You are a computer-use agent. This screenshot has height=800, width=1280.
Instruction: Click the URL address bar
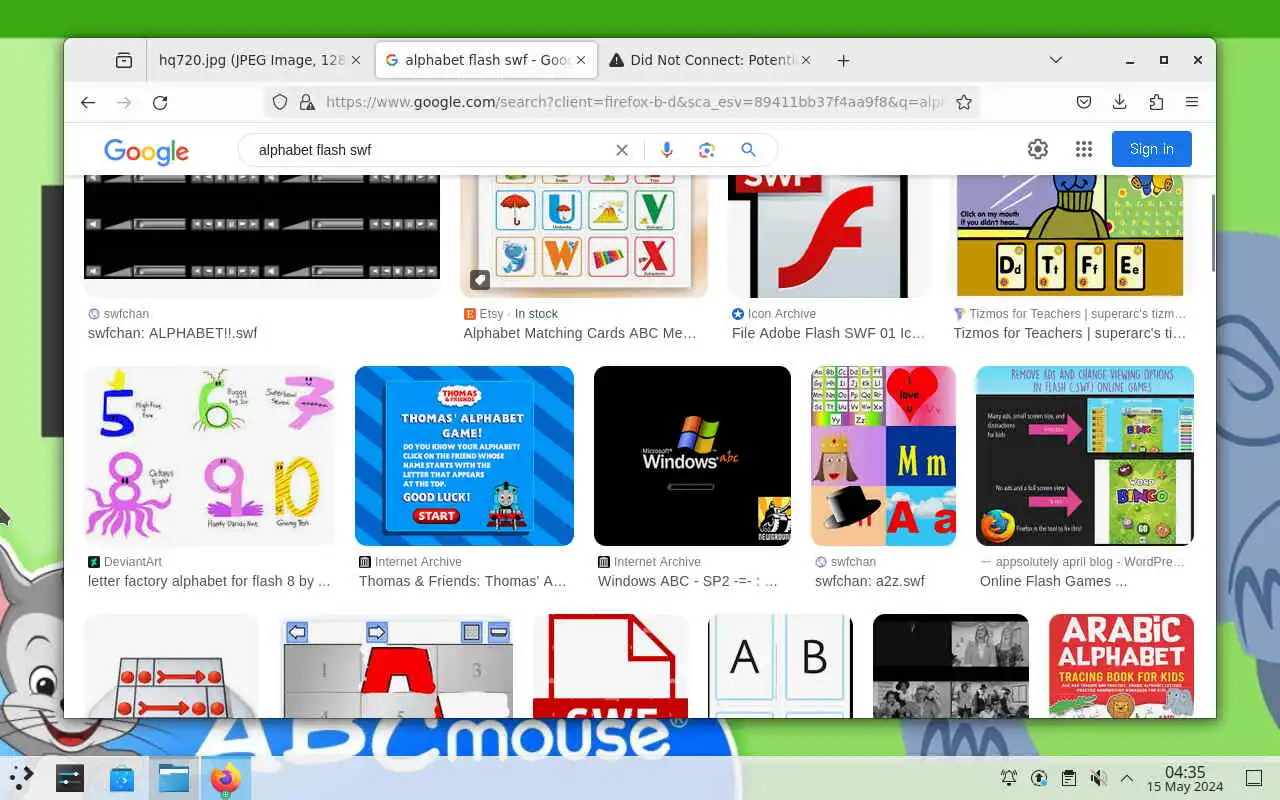[634, 102]
